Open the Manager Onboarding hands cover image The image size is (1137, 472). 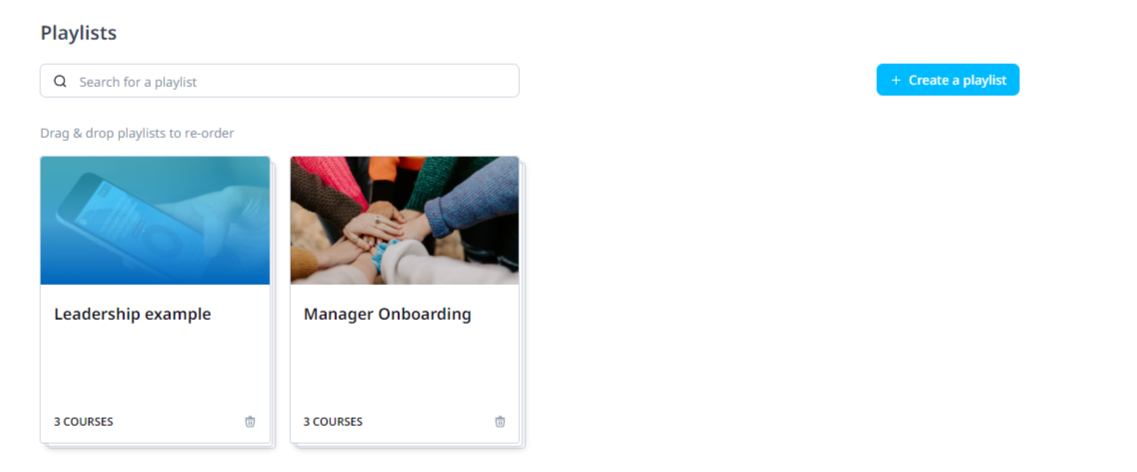[405, 220]
